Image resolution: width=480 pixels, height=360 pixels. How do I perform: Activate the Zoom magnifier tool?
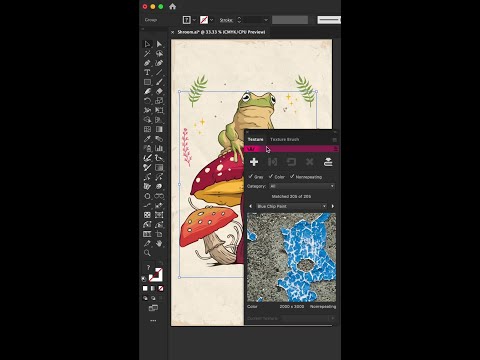pyautogui.click(x=147, y=253)
